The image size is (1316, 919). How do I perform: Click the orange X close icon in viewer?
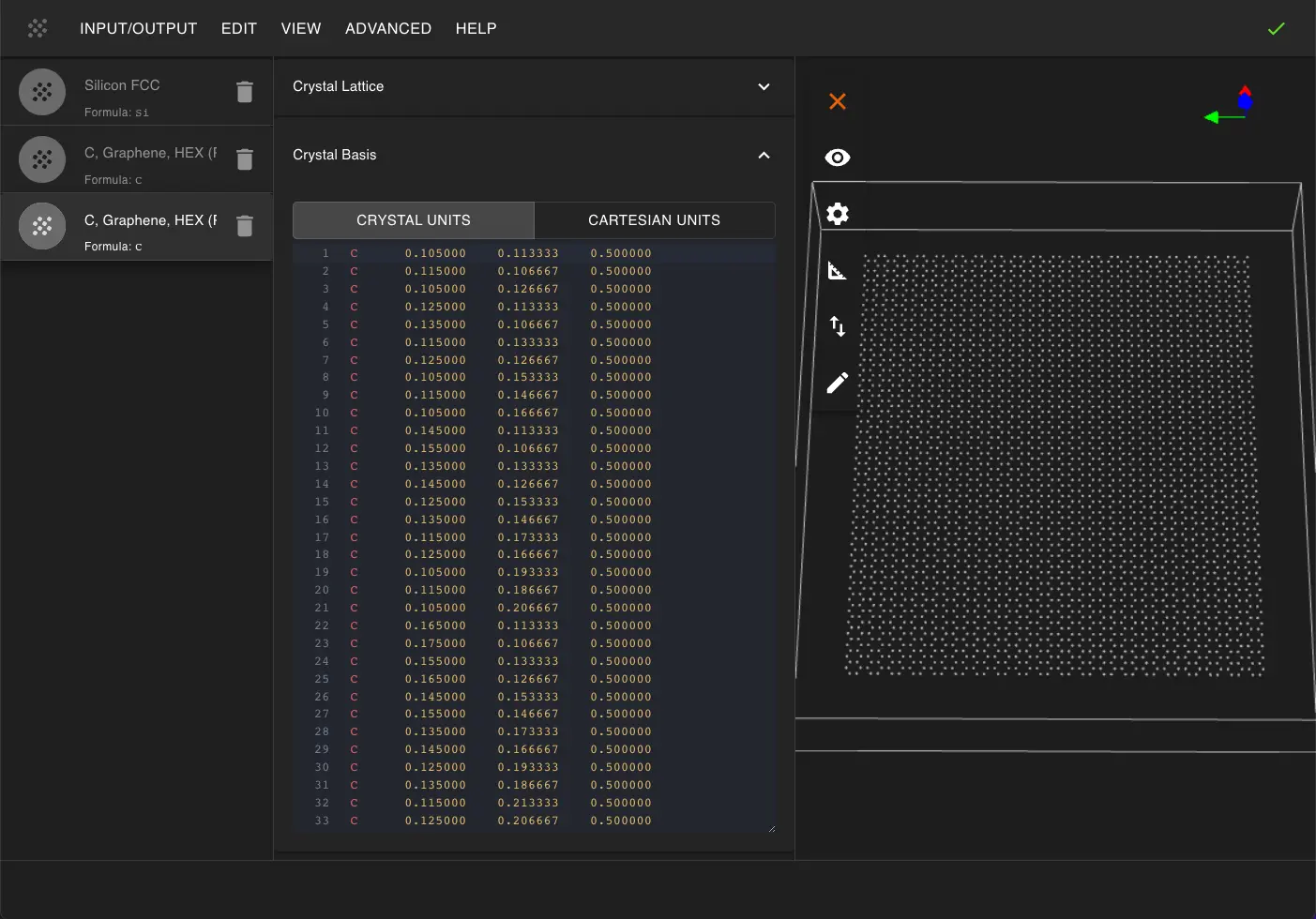click(x=838, y=101)
